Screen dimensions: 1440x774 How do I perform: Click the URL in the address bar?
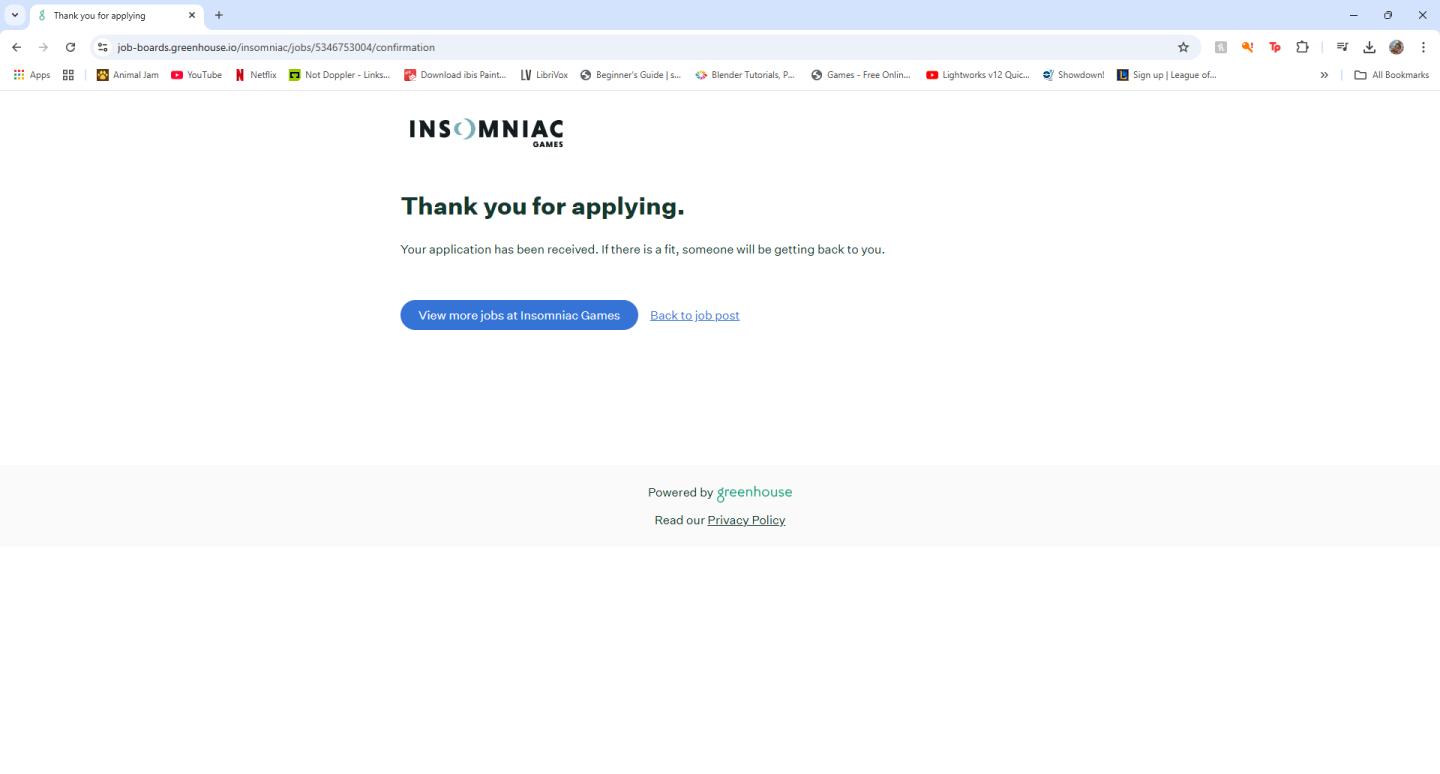[276, 47]
